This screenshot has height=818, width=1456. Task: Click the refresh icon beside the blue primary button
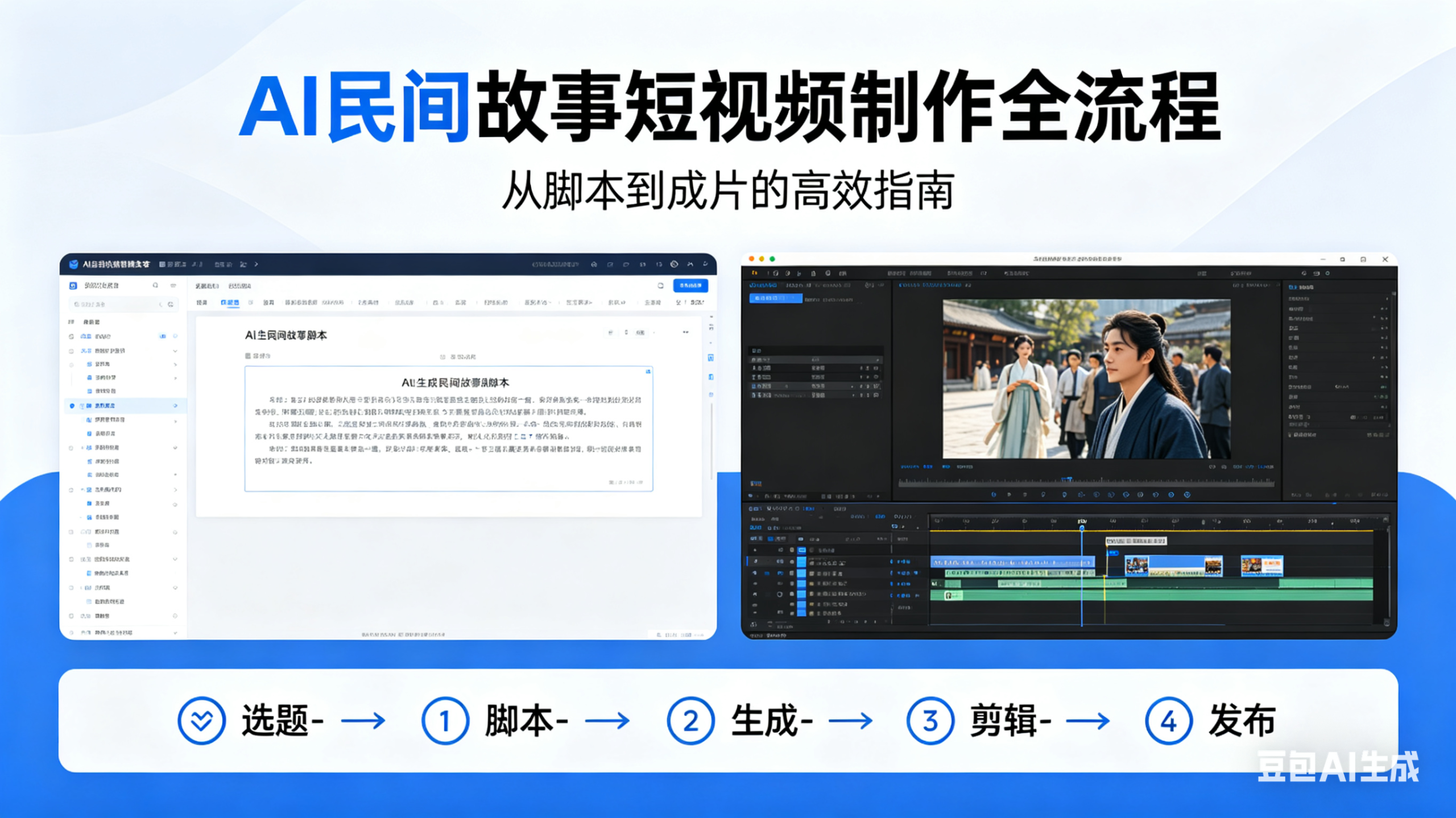pyautogui.click(x=660, y=285)
